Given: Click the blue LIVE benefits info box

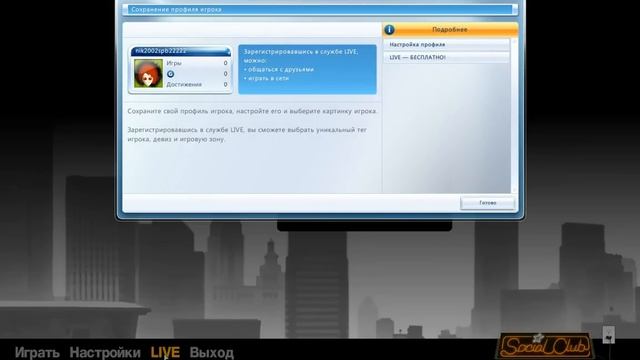Looking at the screenshot, I should coord(307,69).
